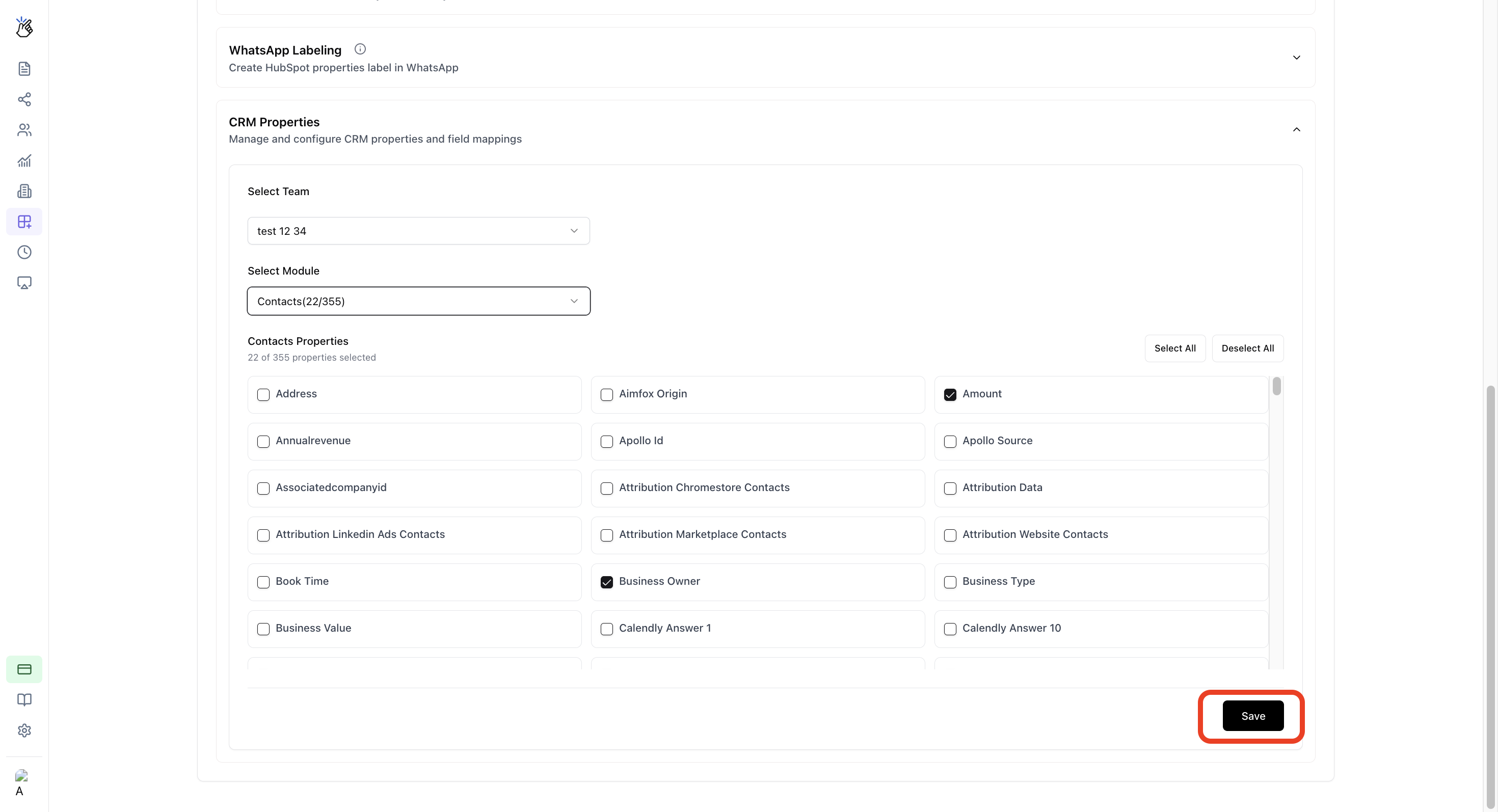Viewport: 1498px width, 812px height.
Task: Check the Address property checkbox
Action: click(263, 395)
